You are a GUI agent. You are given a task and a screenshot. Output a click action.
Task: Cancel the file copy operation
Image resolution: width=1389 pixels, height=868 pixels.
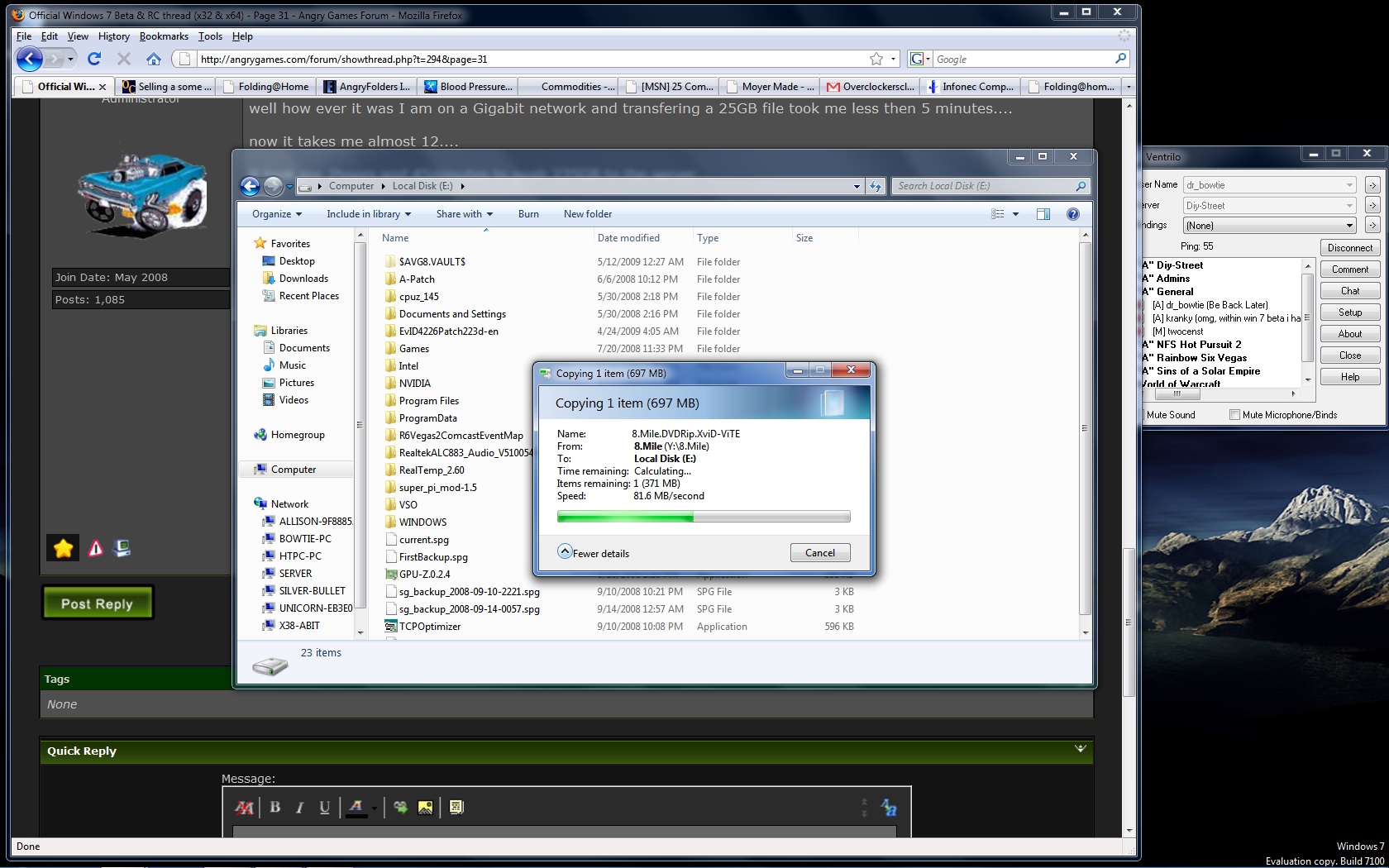point(819,553)
